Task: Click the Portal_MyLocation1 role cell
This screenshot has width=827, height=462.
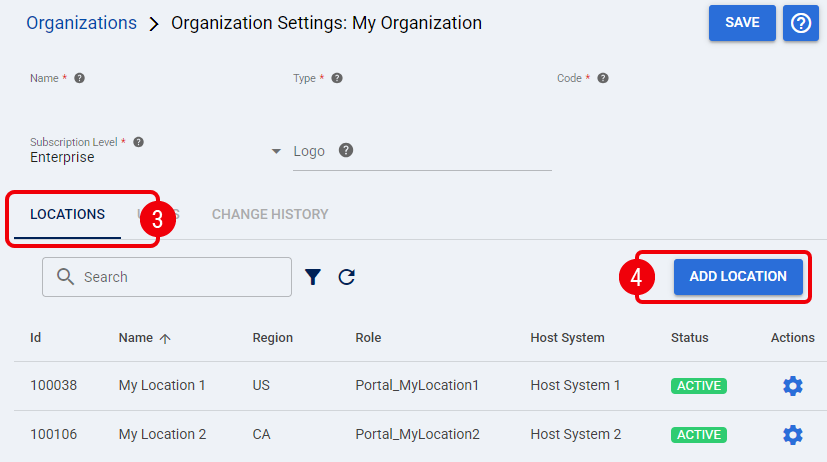Action: click(417, 386)
